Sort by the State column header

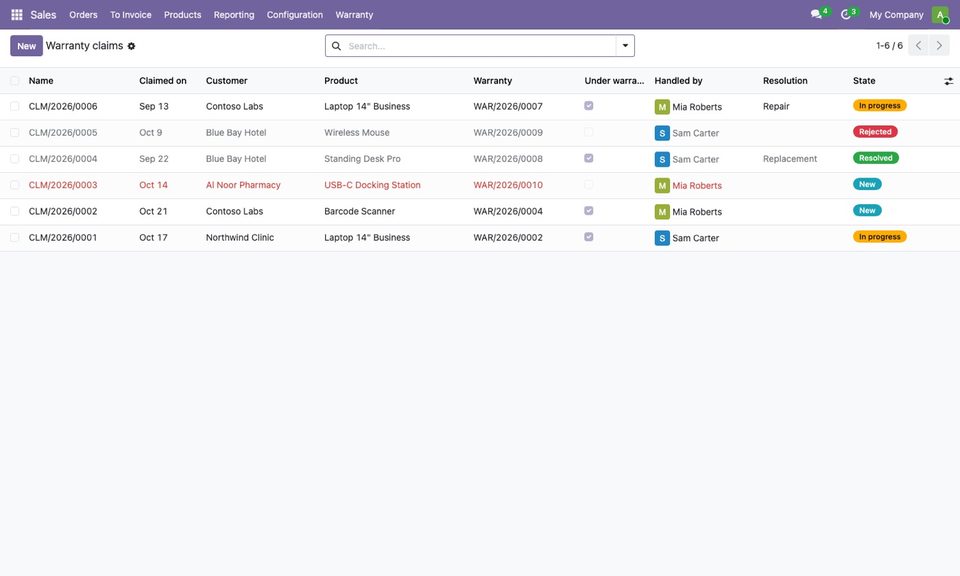point(864,81)
